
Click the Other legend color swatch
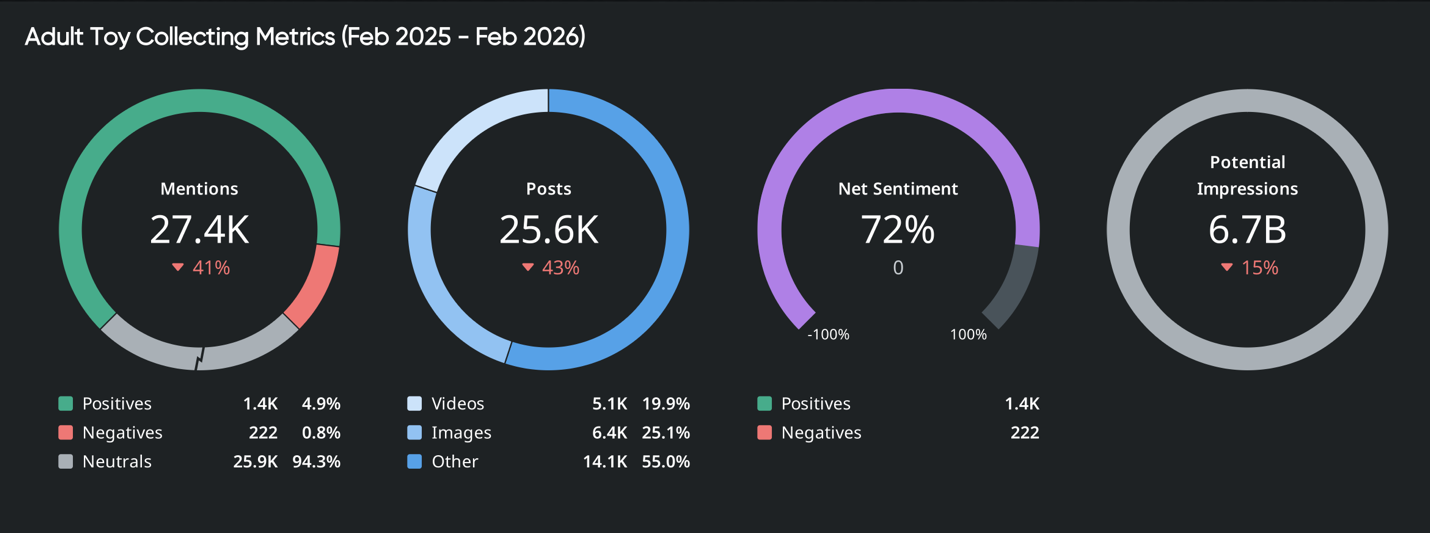[415, 462]
